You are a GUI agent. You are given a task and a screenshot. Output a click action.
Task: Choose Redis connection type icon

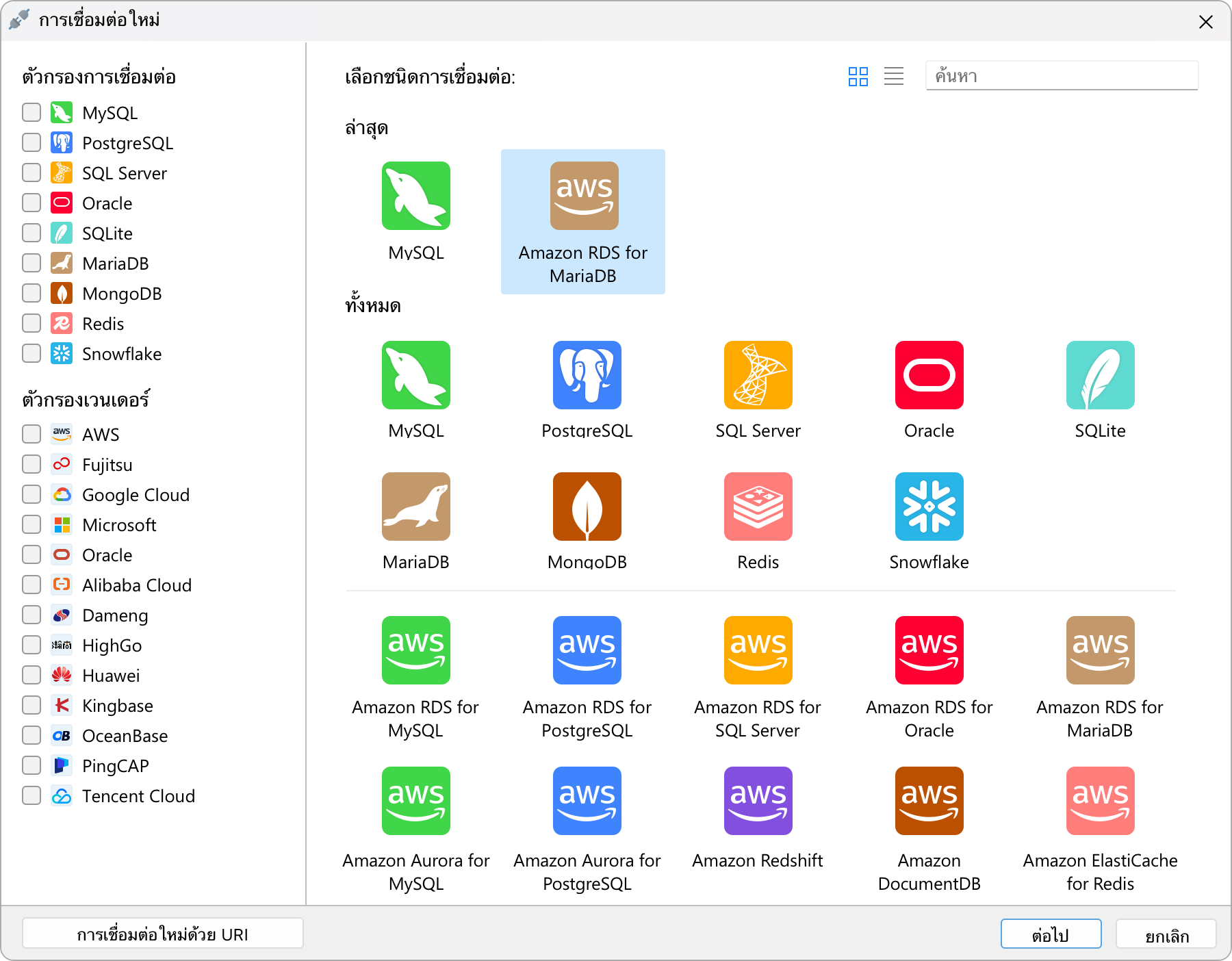(758, 507)
